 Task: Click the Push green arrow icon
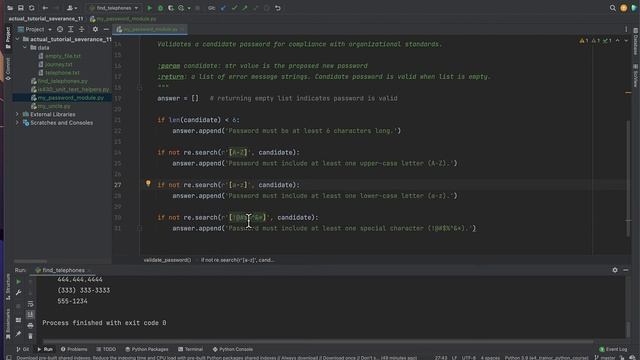pos(244,8)
